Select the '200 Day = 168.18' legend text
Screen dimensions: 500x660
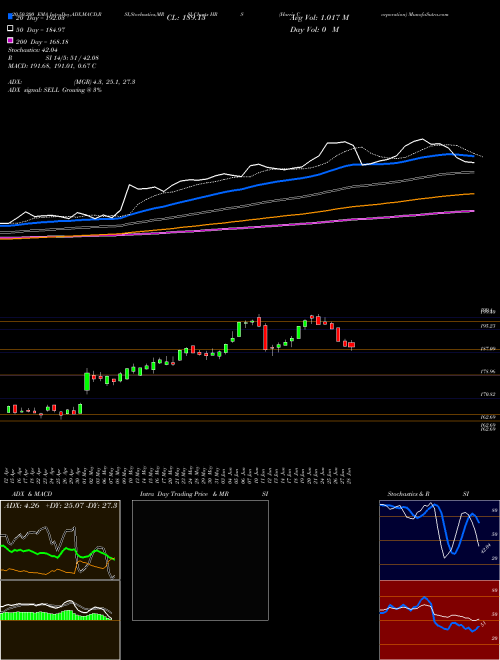[x=42, y=42]
